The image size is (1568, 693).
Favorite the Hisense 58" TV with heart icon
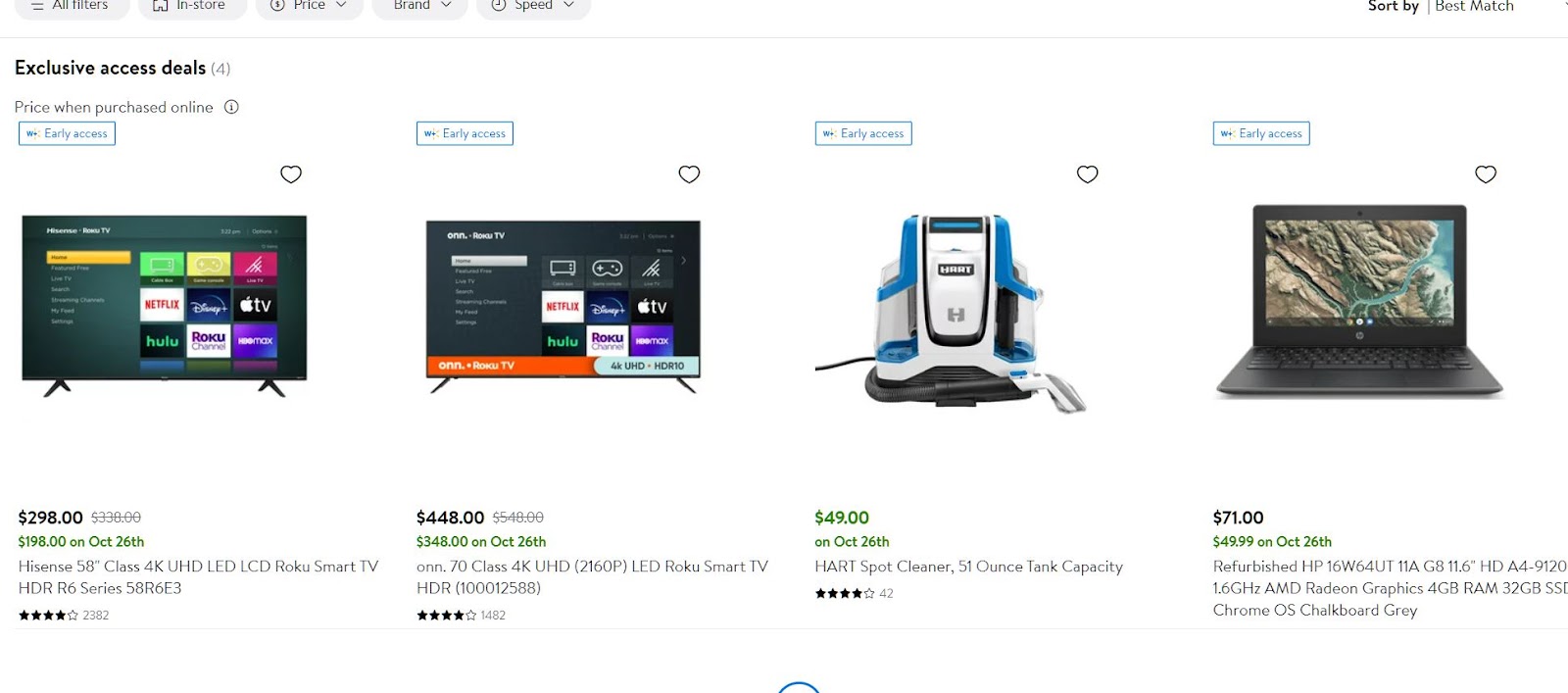pos(291,174)
